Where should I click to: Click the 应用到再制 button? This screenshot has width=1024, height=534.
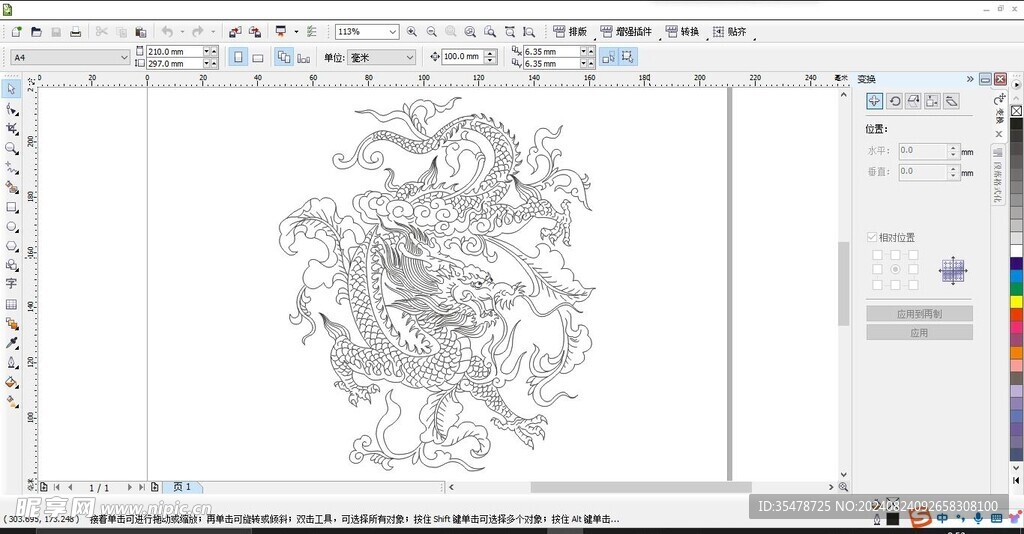coord(919,314)
